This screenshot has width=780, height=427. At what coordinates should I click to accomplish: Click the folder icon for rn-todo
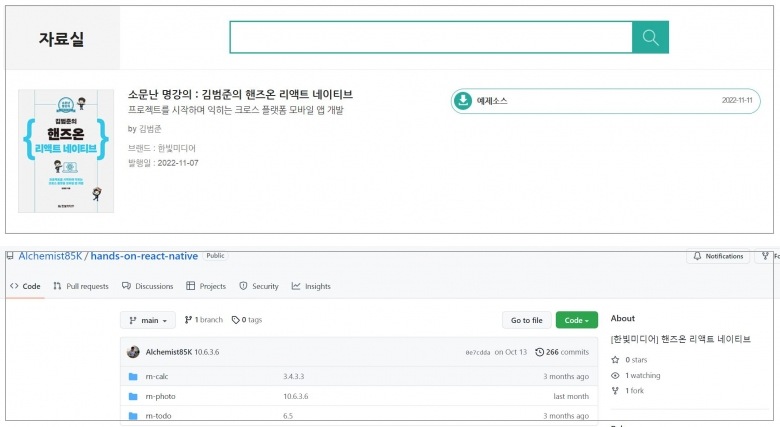(x=133, y=416)
